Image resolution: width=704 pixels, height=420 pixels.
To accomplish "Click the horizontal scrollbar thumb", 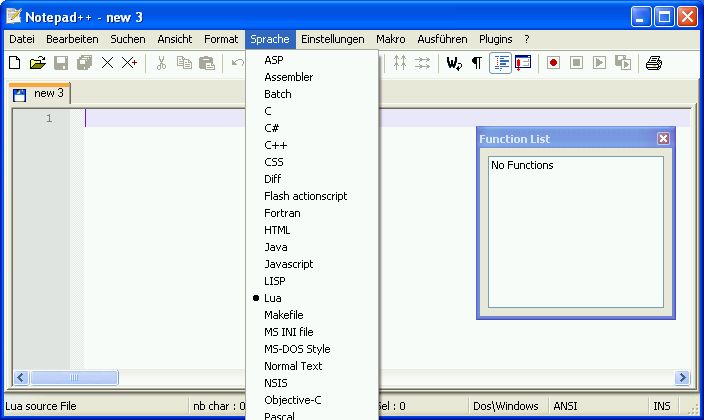I will point(74,377).
